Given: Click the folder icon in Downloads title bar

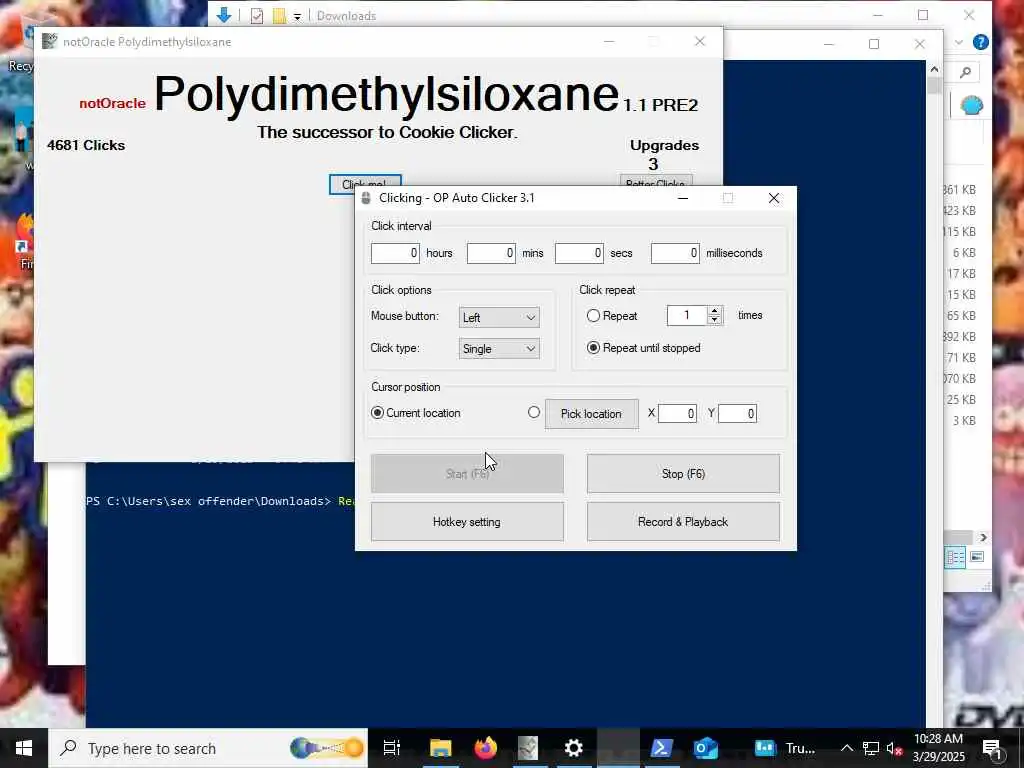Looking at the screenshot, I should (279, 16).
